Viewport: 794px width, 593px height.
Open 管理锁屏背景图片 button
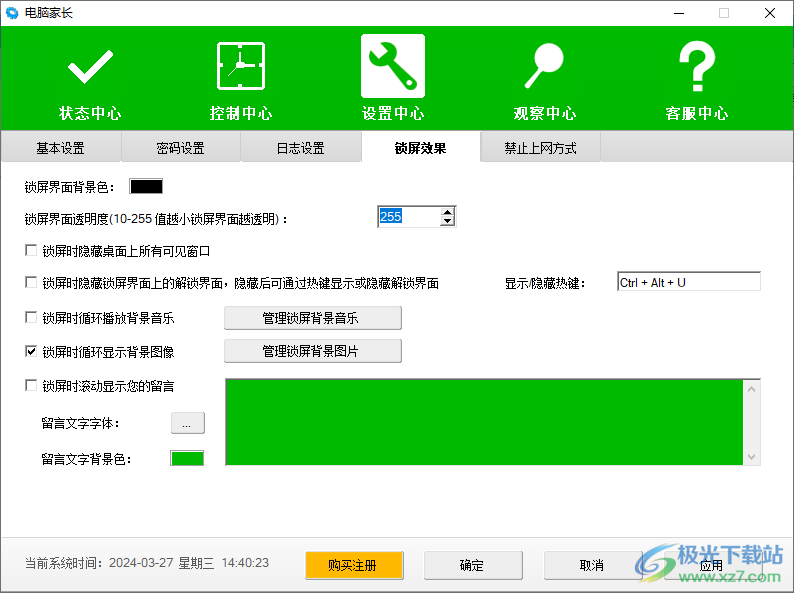[x=313, y=351]
